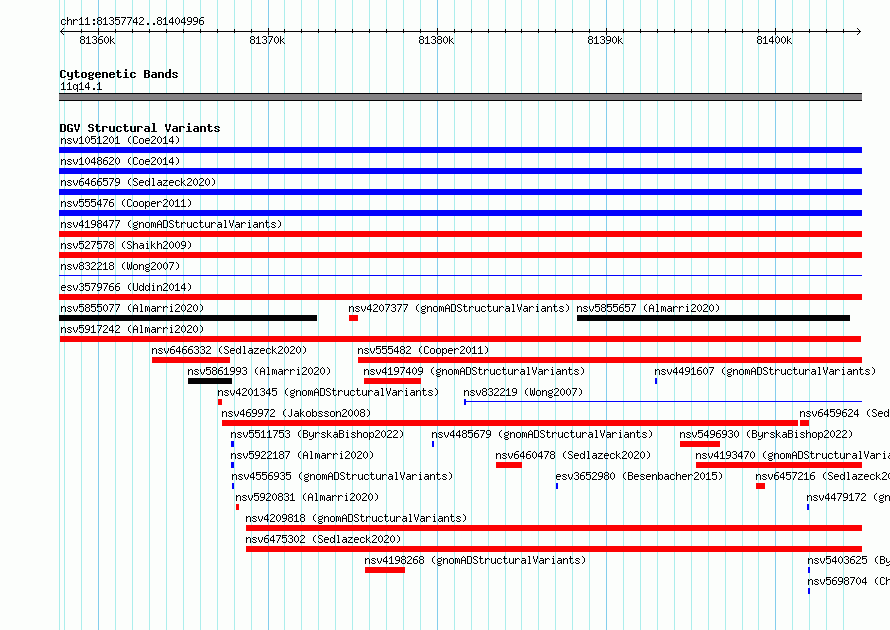Click the nsv4193470 variant label
The width and height of the screenshot is (890, 630).
point(792,455)
